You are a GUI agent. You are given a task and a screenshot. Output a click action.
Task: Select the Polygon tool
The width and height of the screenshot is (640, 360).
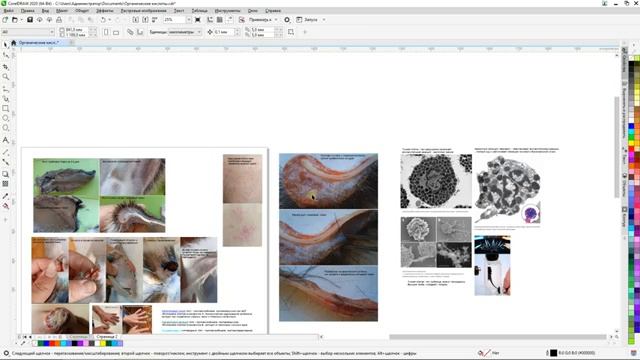[5, 128]
